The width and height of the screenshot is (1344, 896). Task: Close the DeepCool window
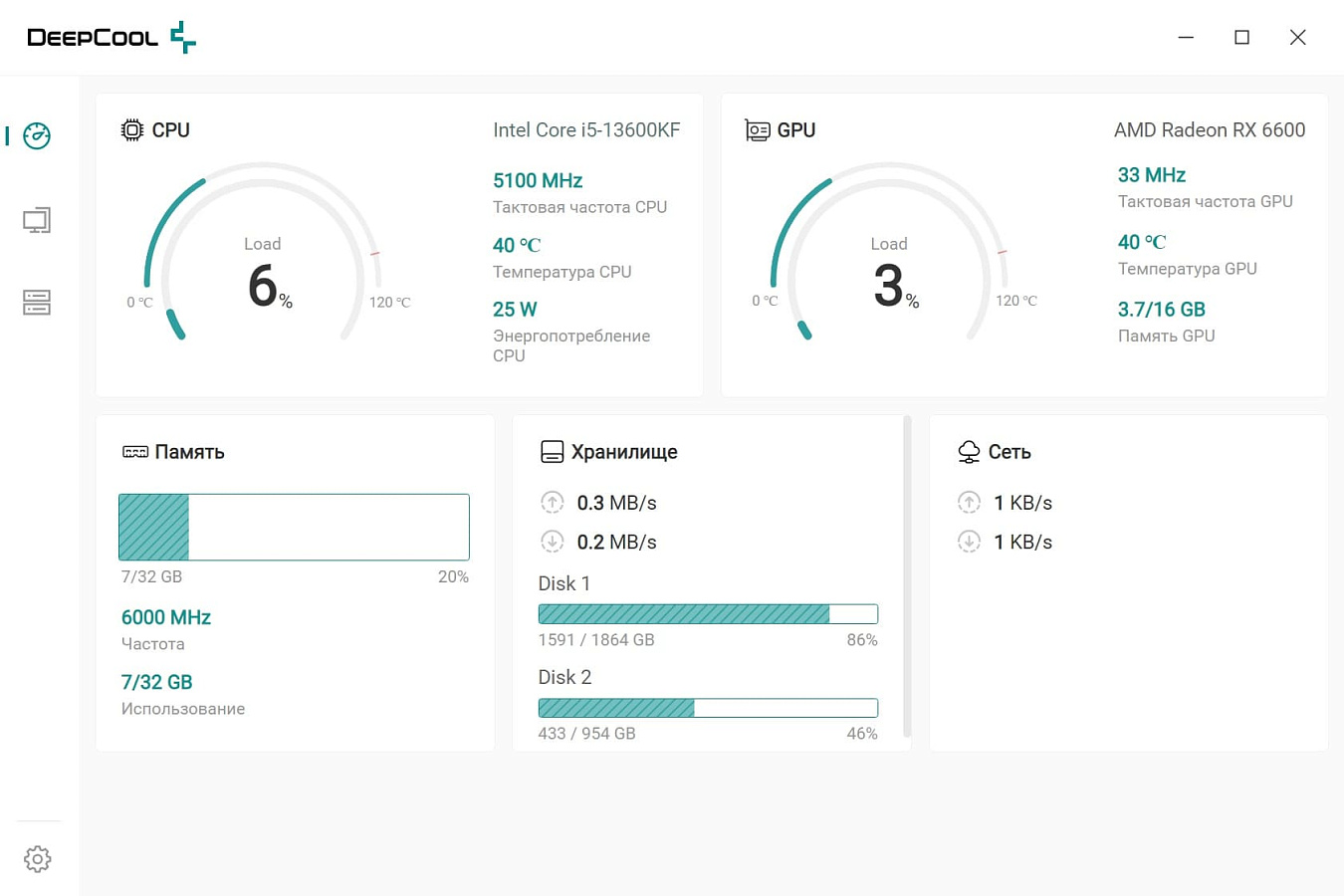click(1298, 38)
